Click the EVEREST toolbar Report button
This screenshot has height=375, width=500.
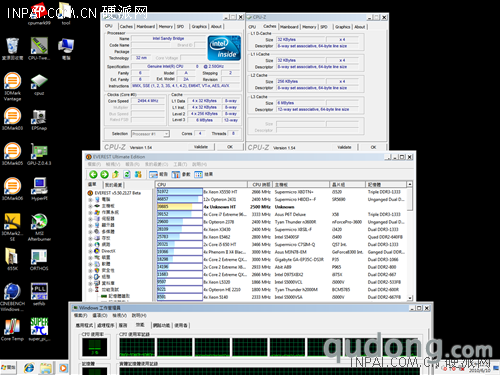pyautogui.click(x=159, y=174)
